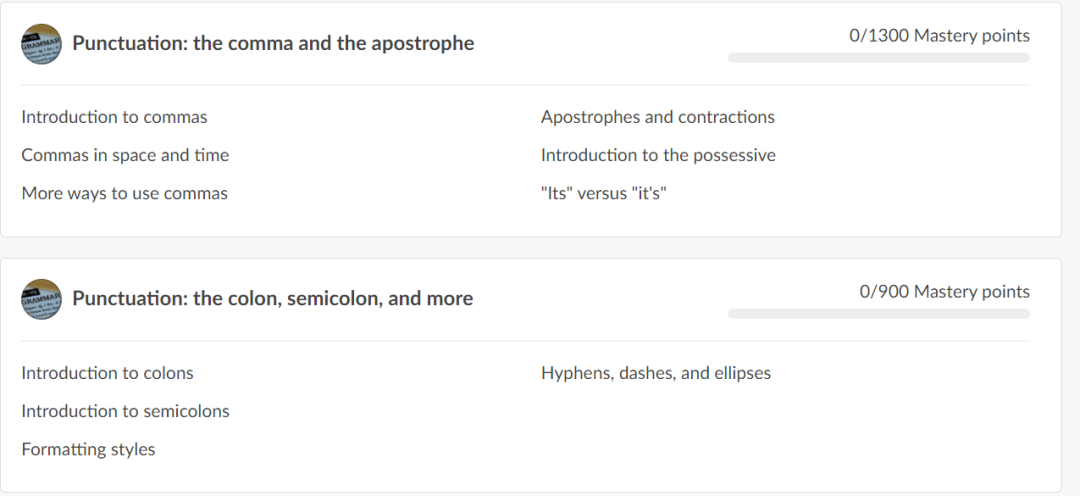Select More ways to use commas
Screen dimensions: 1080x496
point(124,193)
